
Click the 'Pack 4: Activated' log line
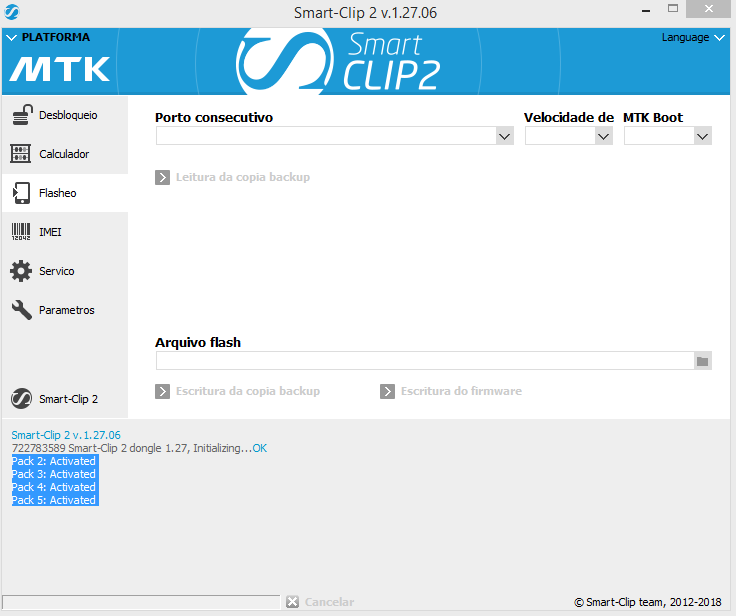tap(54, 487)
